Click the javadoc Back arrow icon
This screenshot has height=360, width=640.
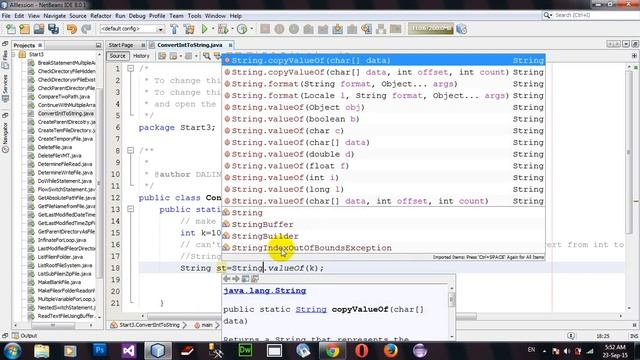coord(227,279)
